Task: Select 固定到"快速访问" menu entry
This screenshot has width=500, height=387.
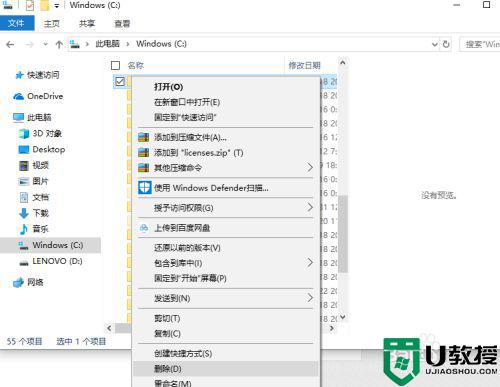Action: click(225, 117)
